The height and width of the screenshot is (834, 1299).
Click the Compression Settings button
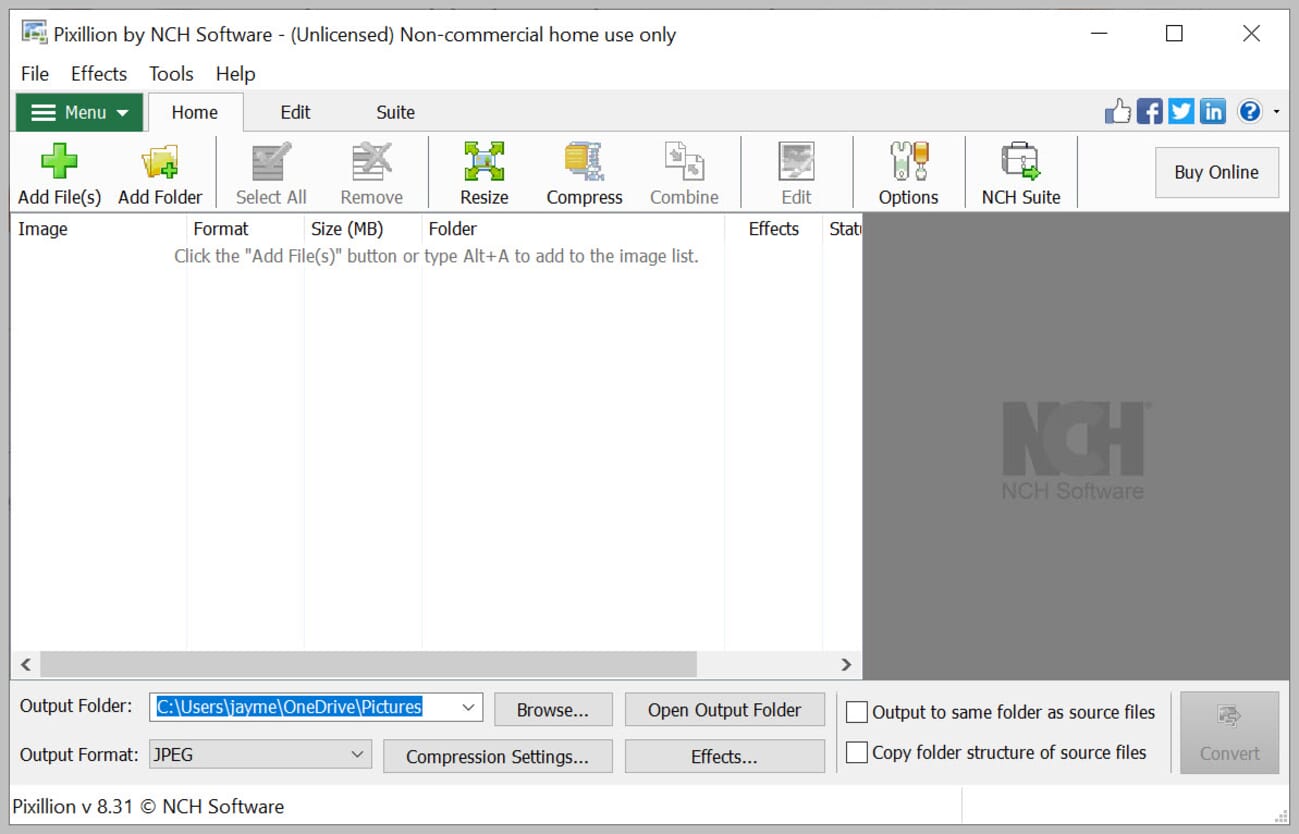(497, 756)
